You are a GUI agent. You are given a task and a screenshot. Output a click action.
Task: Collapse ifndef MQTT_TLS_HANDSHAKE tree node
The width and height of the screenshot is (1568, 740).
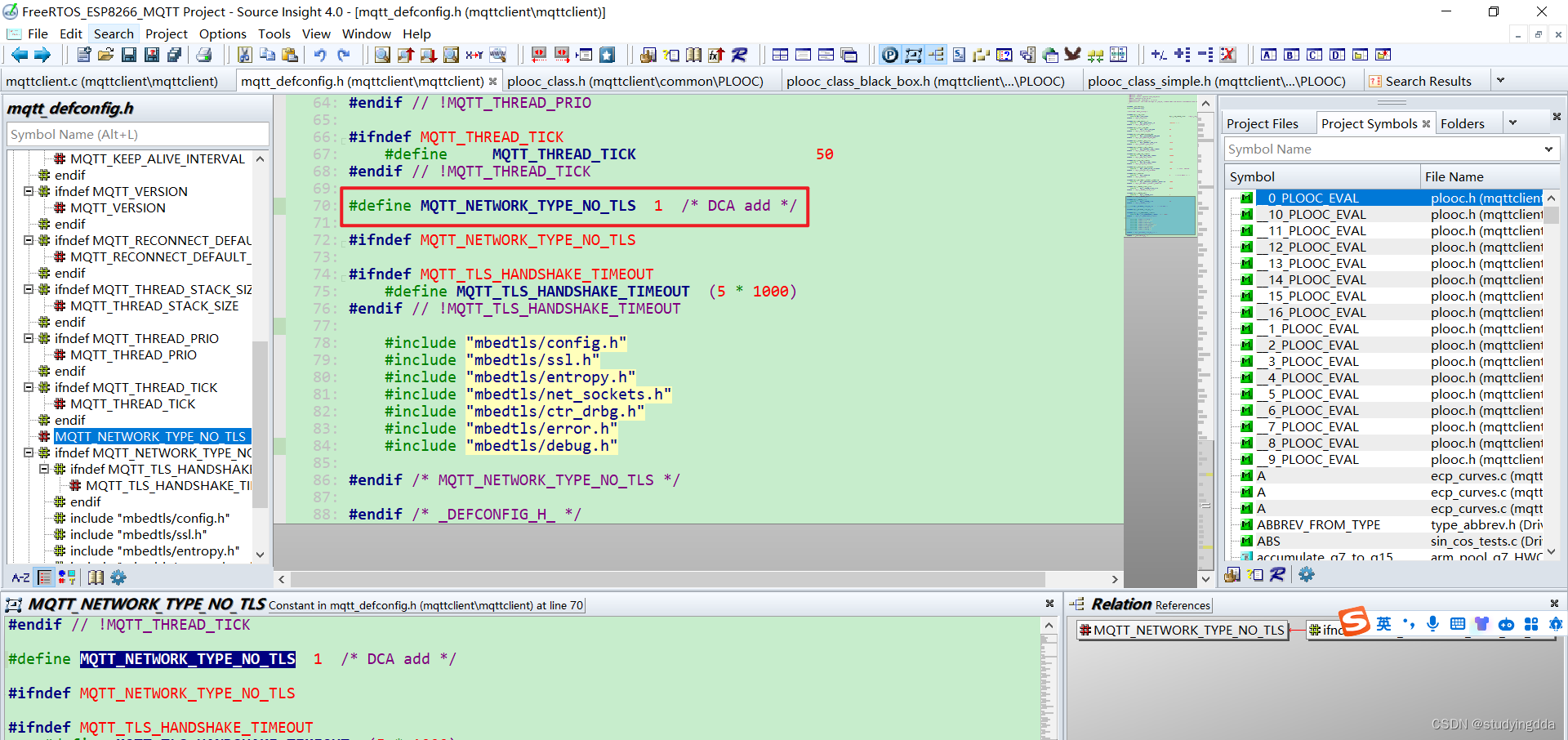pos(44,469)
